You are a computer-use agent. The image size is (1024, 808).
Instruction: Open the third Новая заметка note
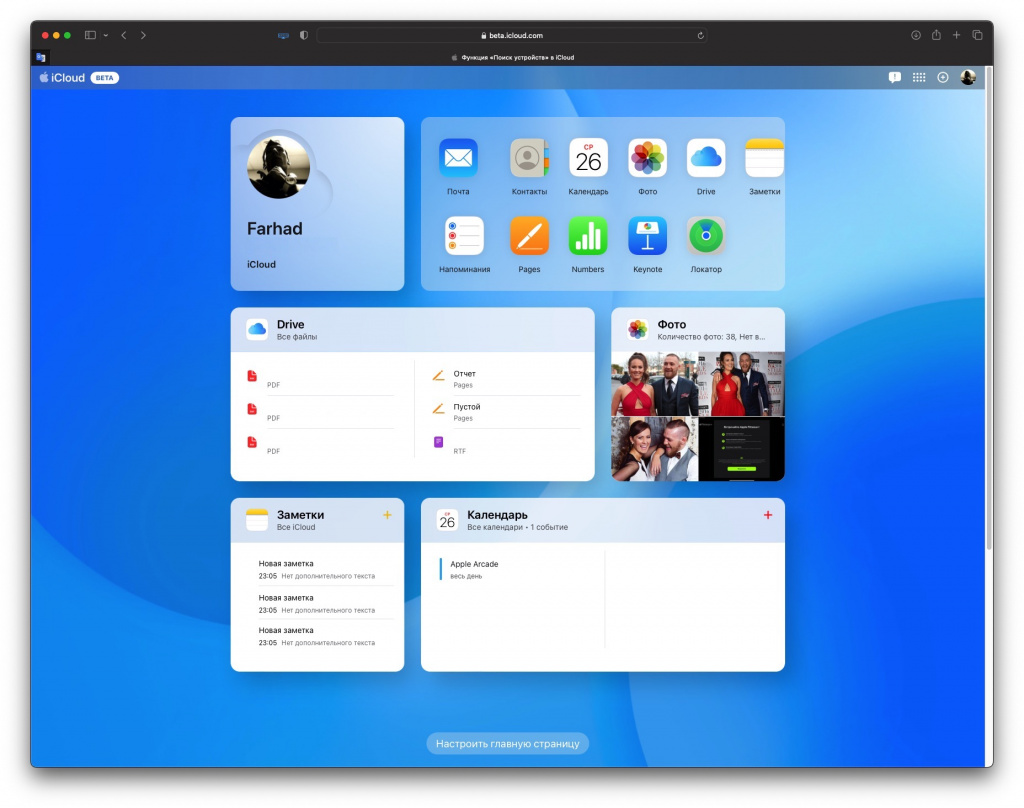(x=325, y=637)
